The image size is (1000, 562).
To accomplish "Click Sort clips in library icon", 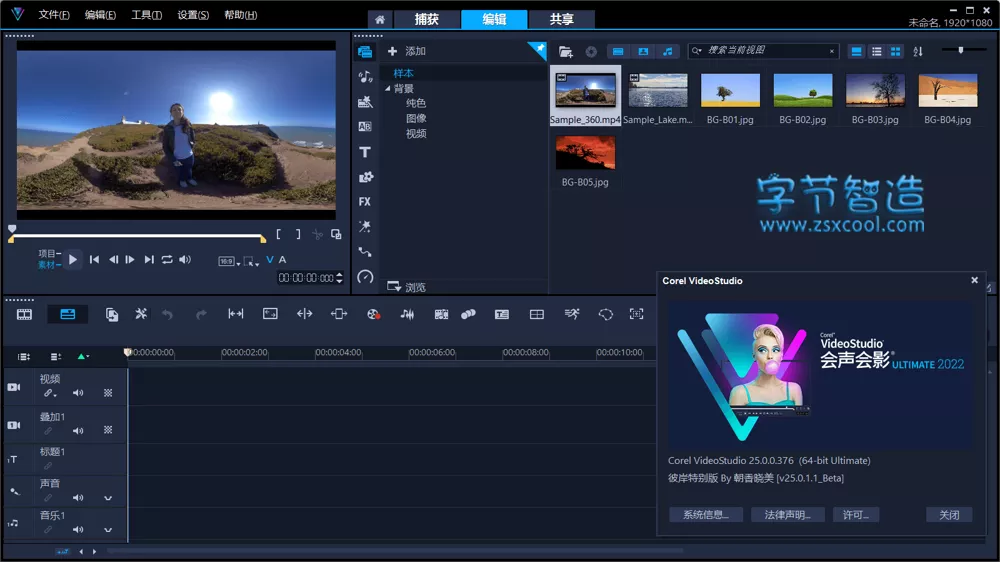I will point(918,52).
